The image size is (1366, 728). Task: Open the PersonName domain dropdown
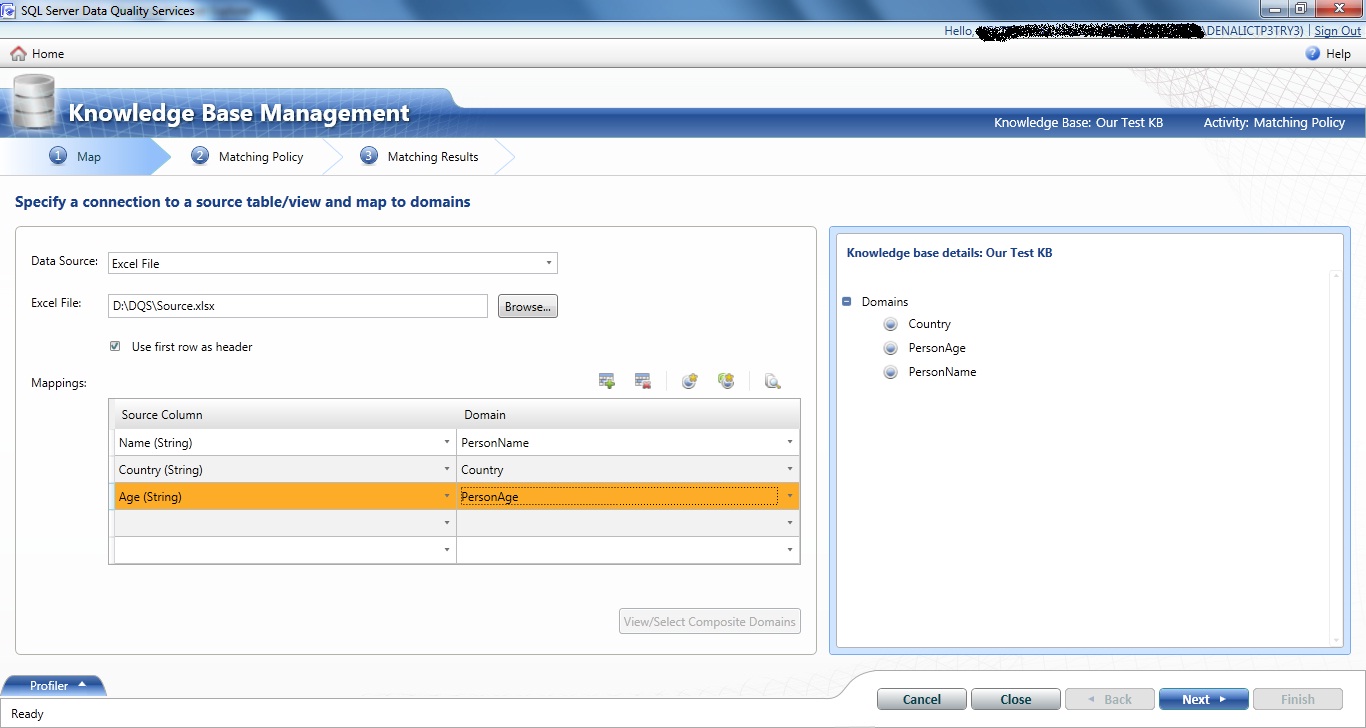pyautogui.click(x=790, y=442)
